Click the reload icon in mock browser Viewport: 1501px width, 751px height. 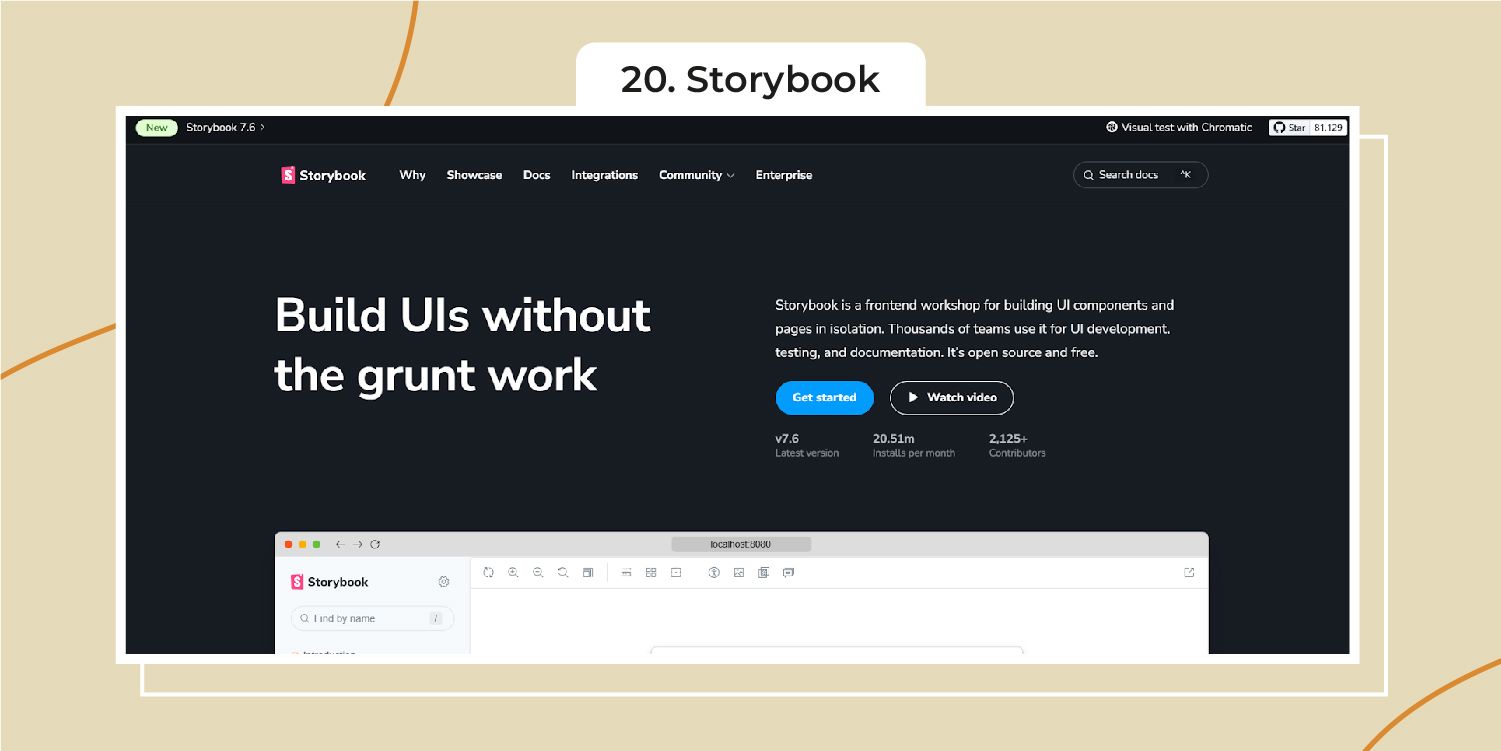pos(375,545)
